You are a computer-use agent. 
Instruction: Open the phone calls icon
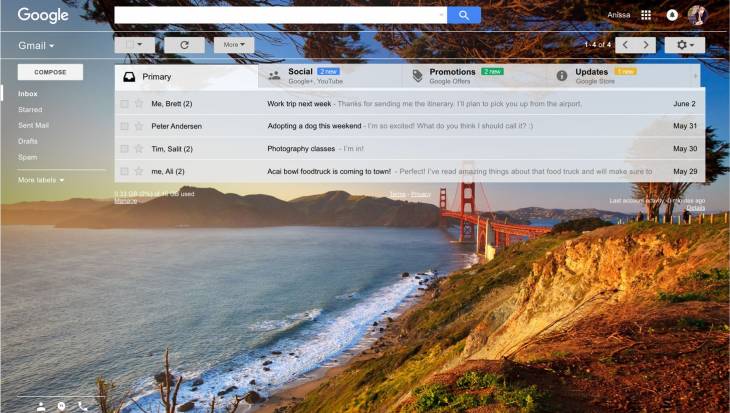(x=82, y=406)
